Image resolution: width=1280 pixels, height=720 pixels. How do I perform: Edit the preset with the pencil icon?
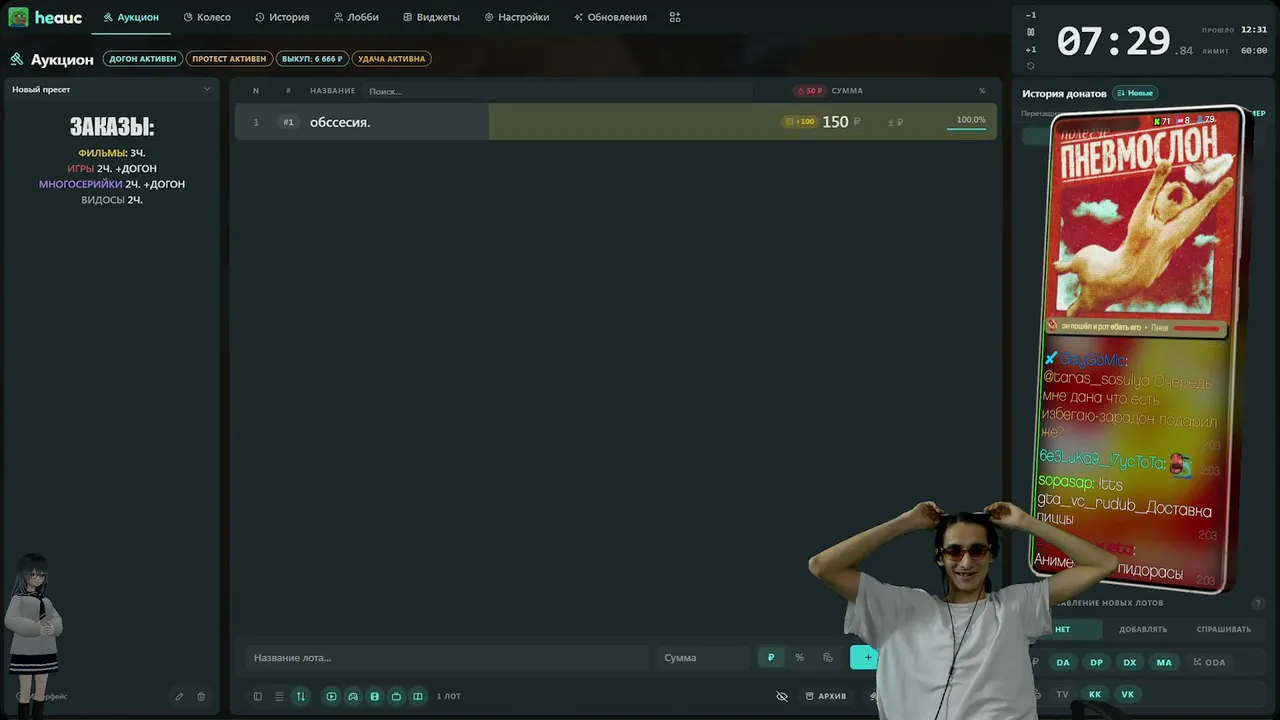179,696
